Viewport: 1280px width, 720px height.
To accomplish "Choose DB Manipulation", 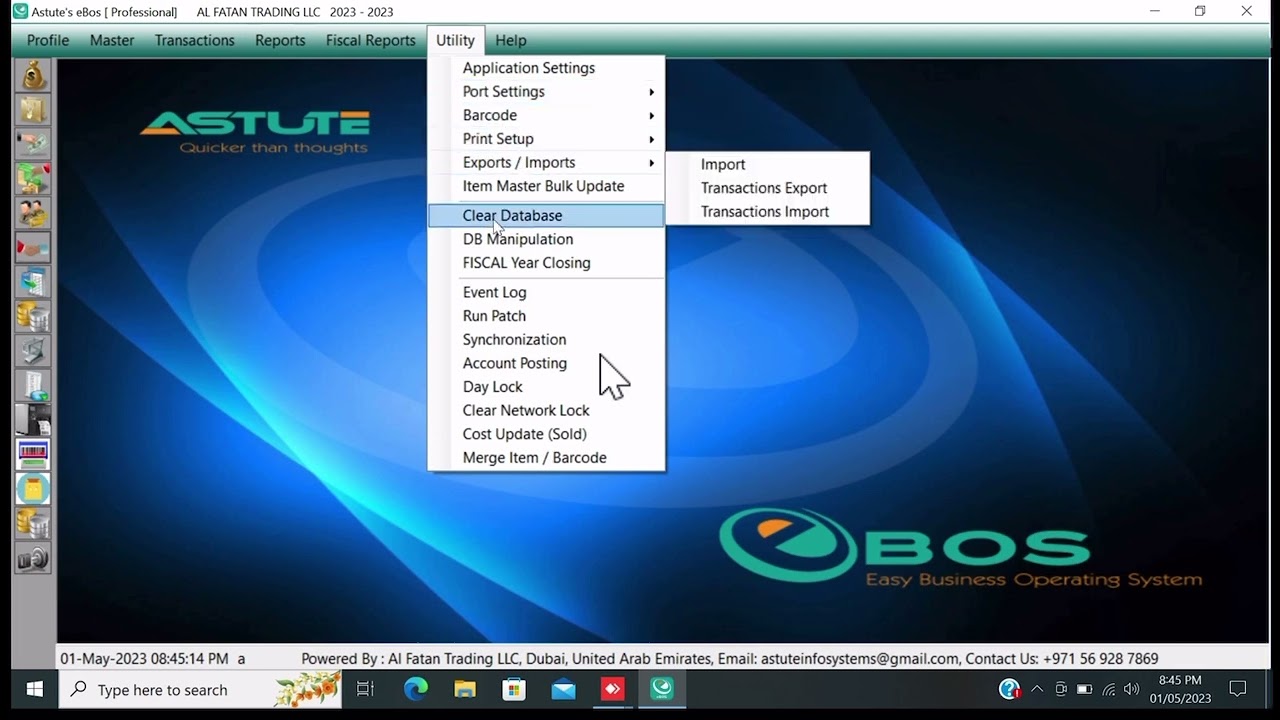I will pyautogui.click(x=546, y=239).
